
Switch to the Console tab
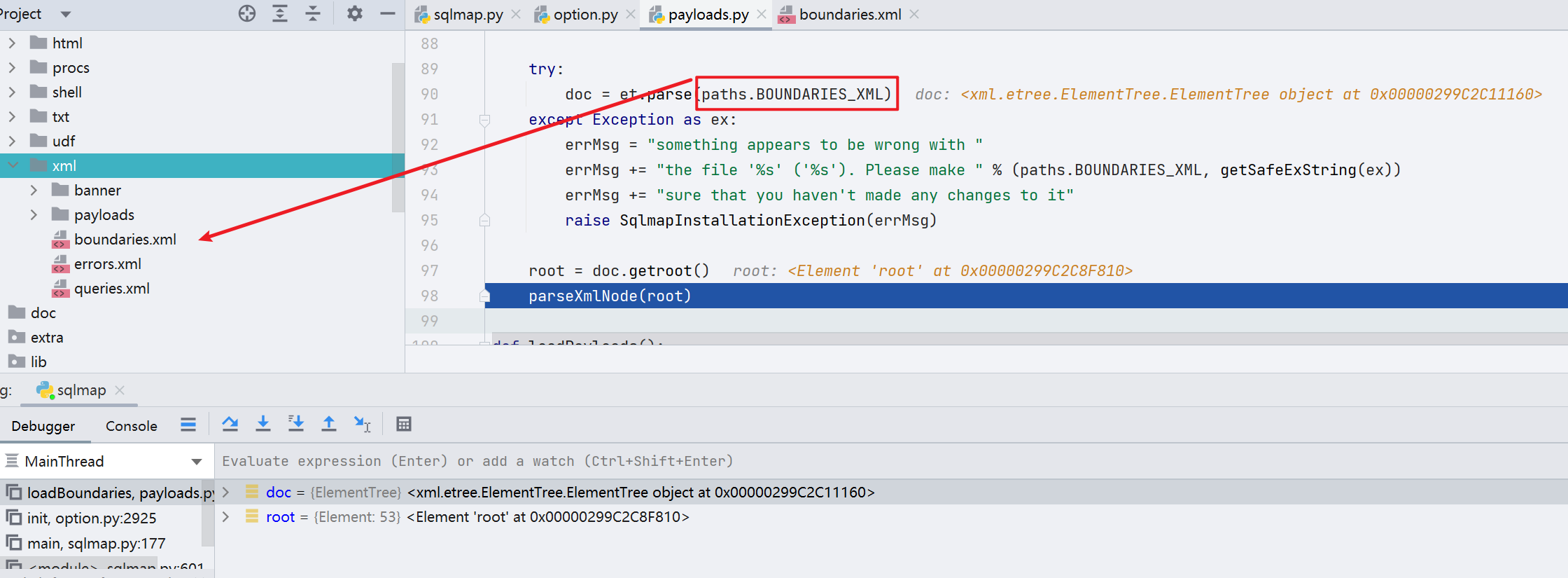tap(132, 426)
